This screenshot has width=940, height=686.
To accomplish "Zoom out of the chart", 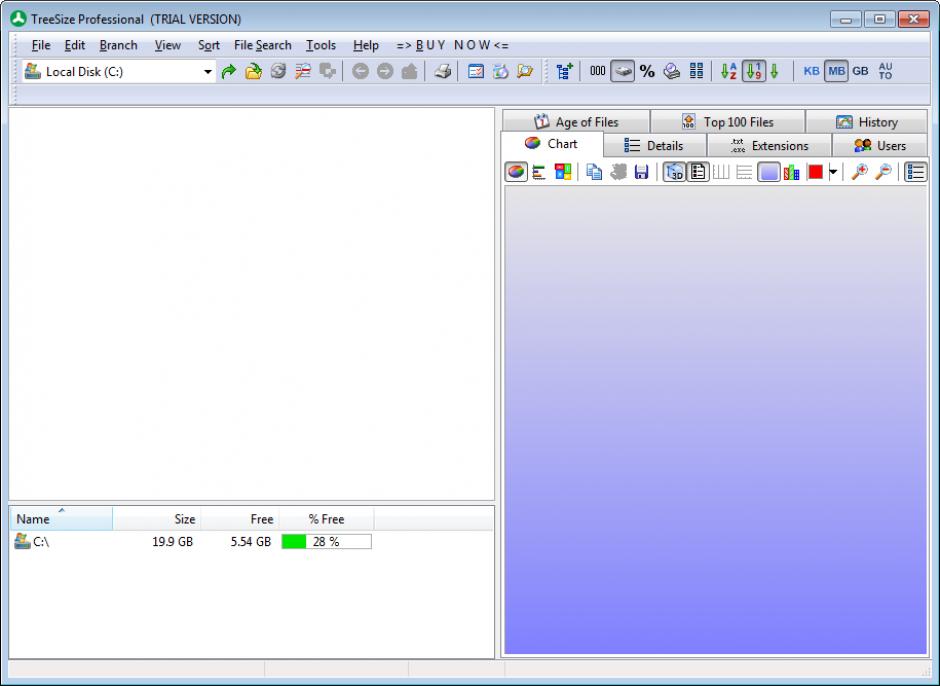I will coord(883,172).
